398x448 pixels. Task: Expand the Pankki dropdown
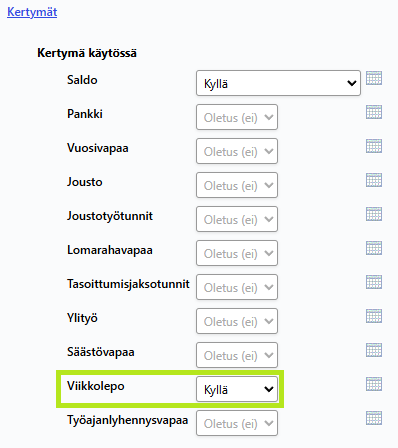pos(237,117)
